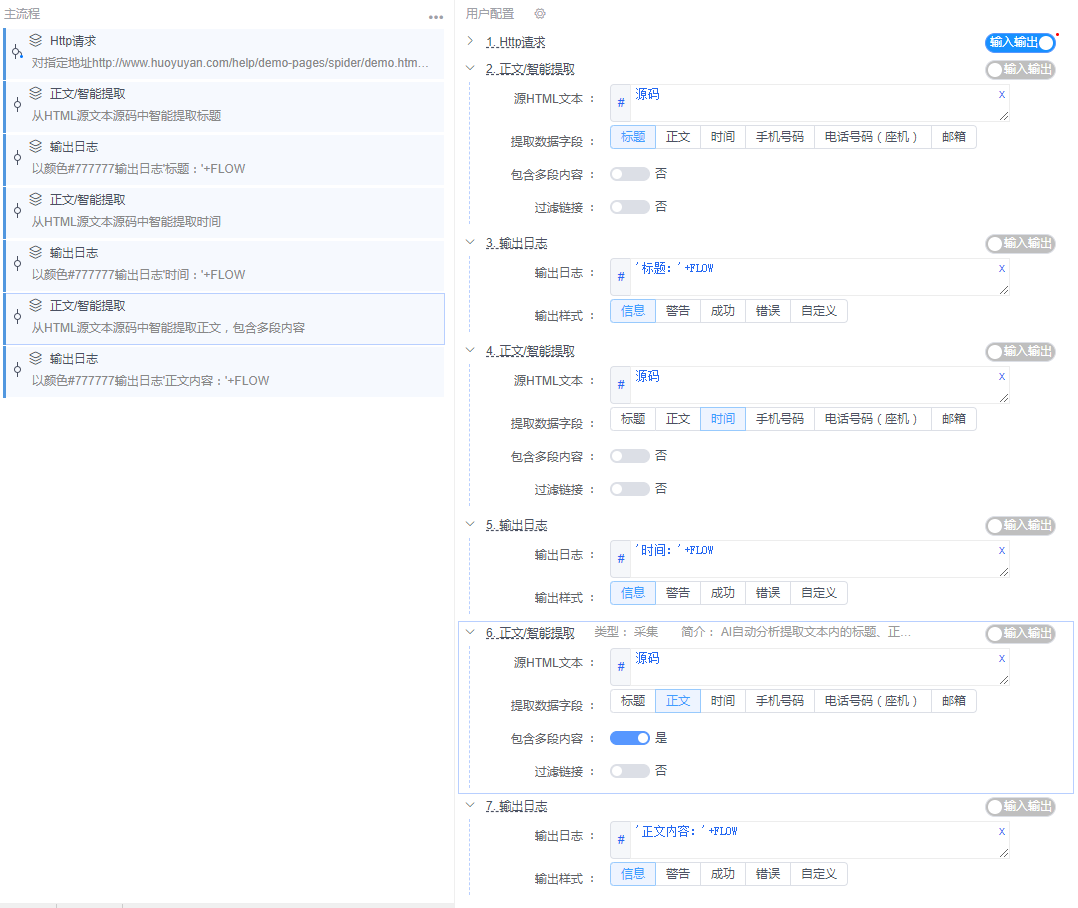Select 自定义 output style in step 3
This screenshot has width=1078, height=908.
pos(820,310)
